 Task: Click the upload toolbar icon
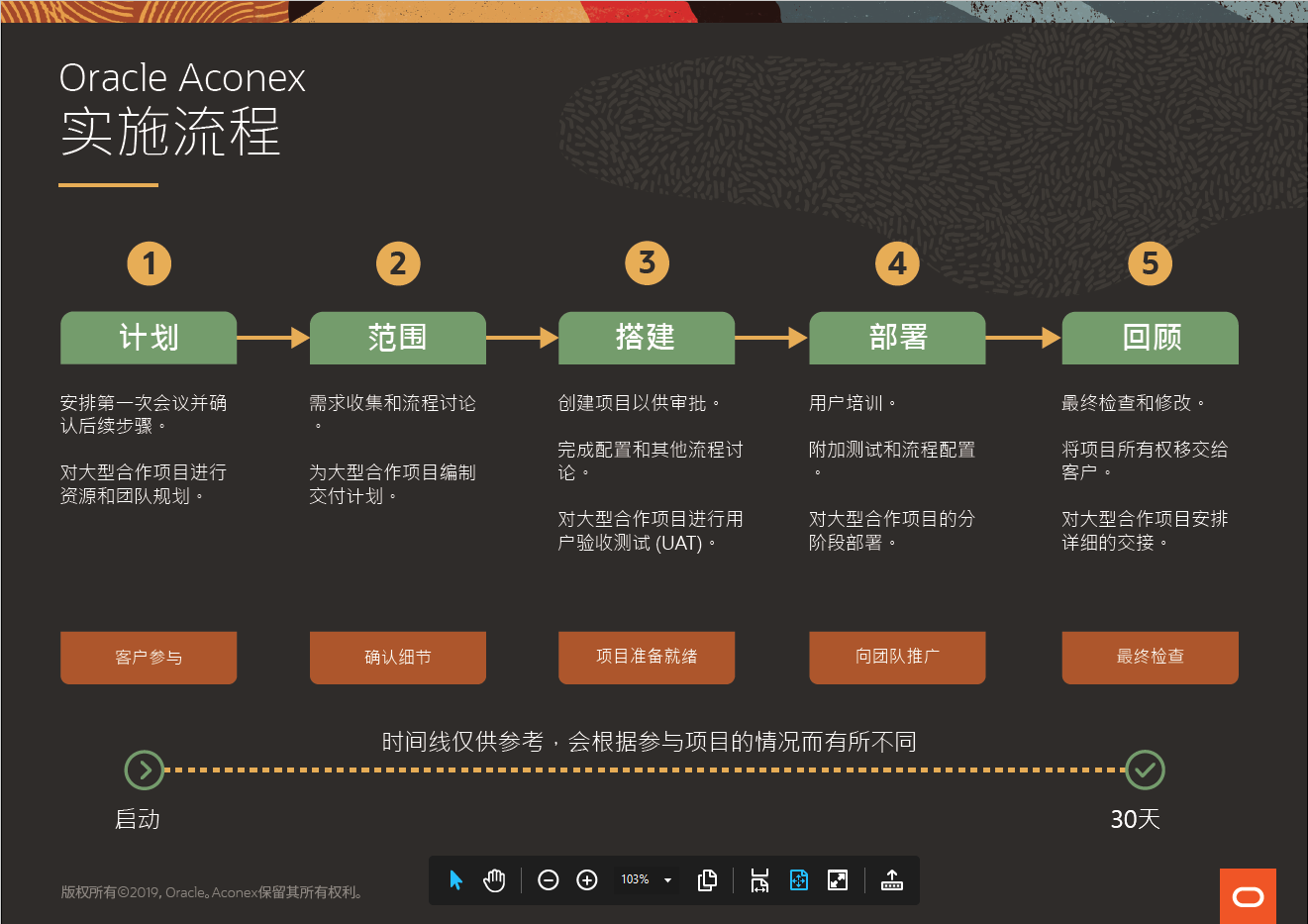point(891,879)
